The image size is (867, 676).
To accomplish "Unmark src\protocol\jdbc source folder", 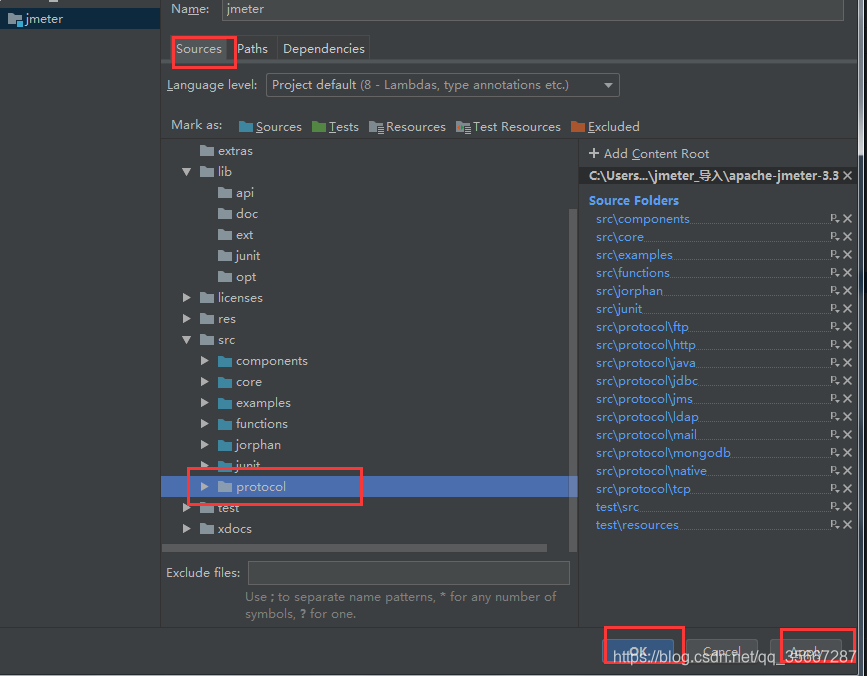I will pyautogui.click(x=847, y=381).
